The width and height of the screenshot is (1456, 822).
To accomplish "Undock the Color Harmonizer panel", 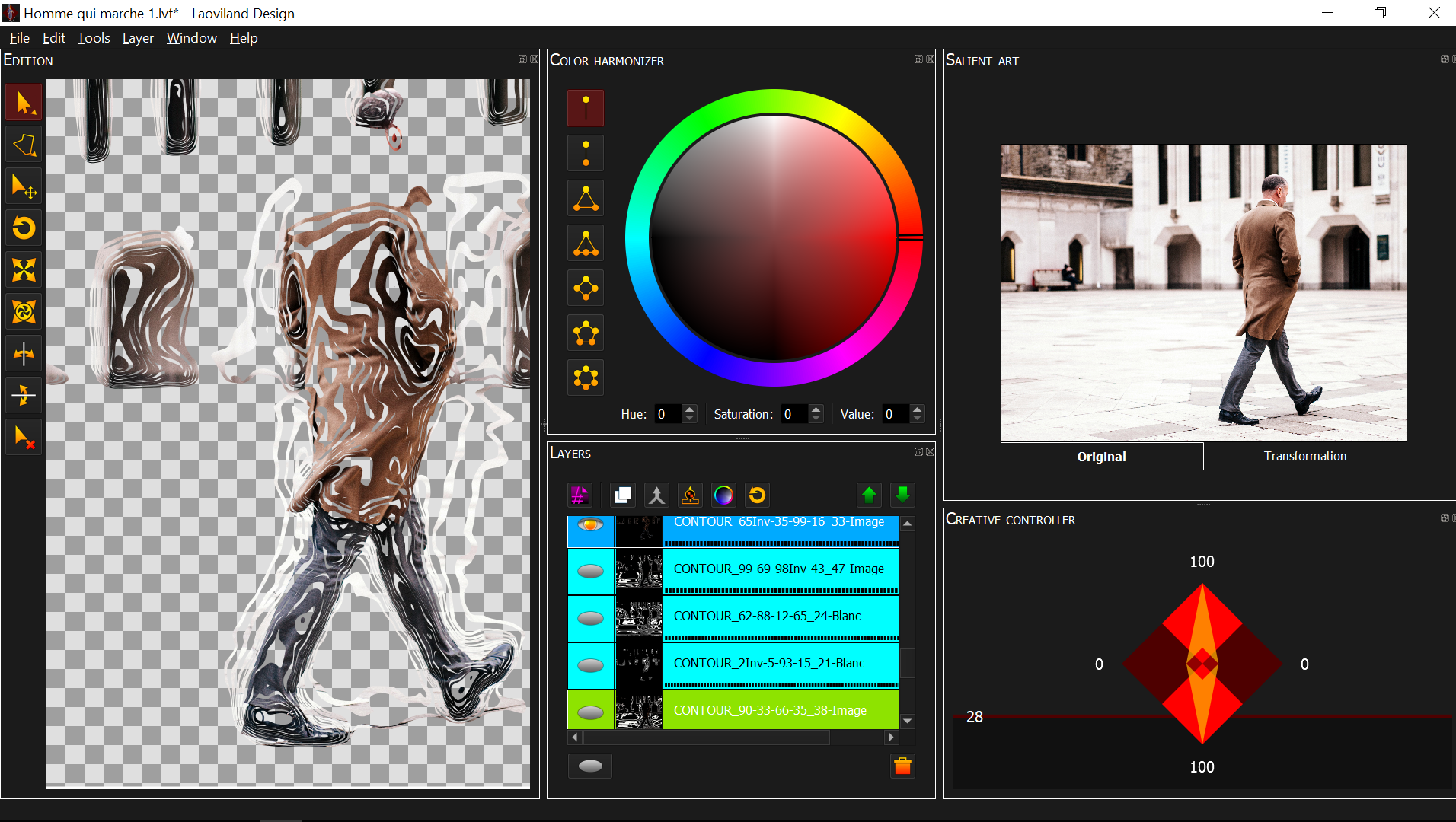I will [x=918, y=59].
